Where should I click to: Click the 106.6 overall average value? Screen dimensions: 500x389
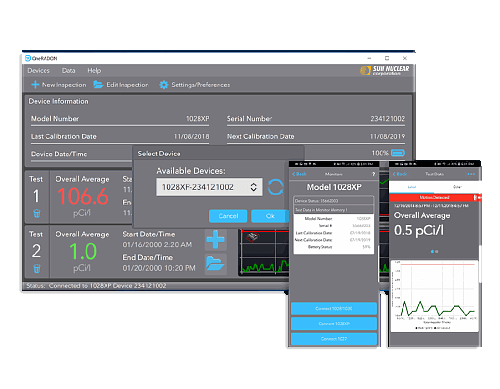tap(83, 196)
